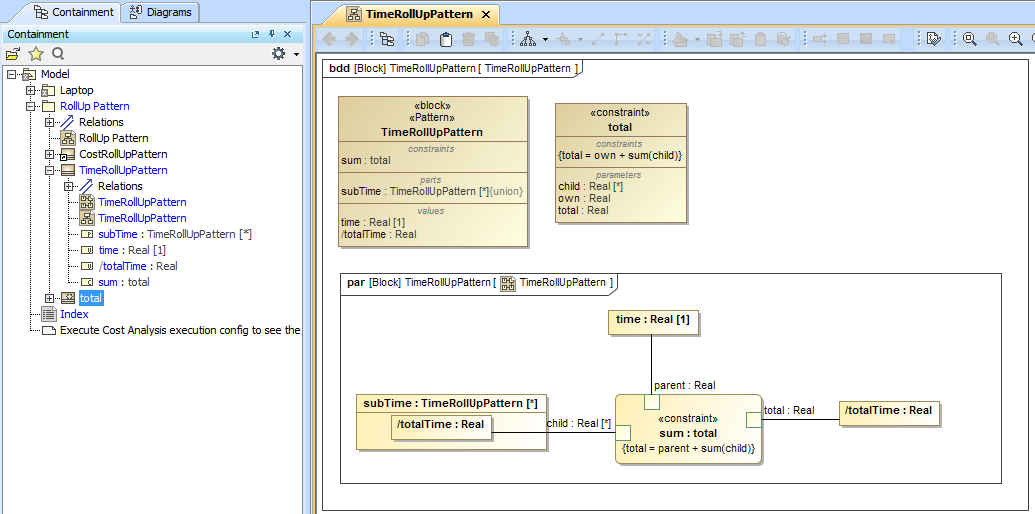Select the total constraint block in diagram
The width and height of the screenshot is (1035, 514).
620,127
